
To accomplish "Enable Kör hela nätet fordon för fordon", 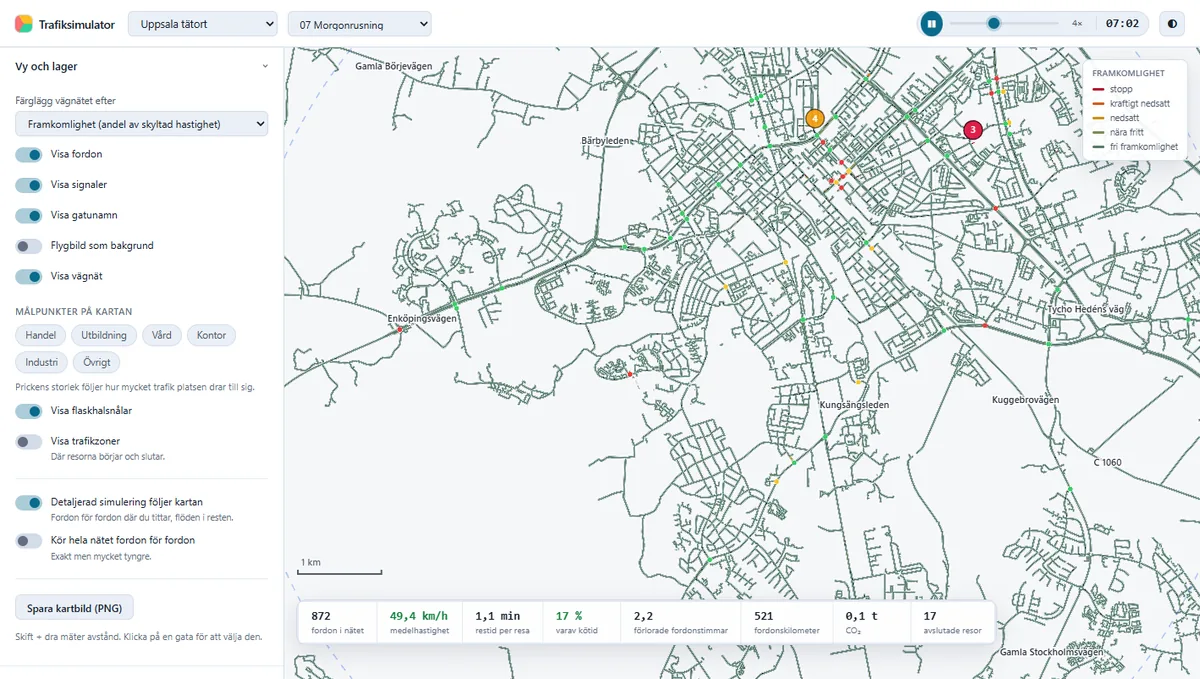I will [x=29, y=540].
